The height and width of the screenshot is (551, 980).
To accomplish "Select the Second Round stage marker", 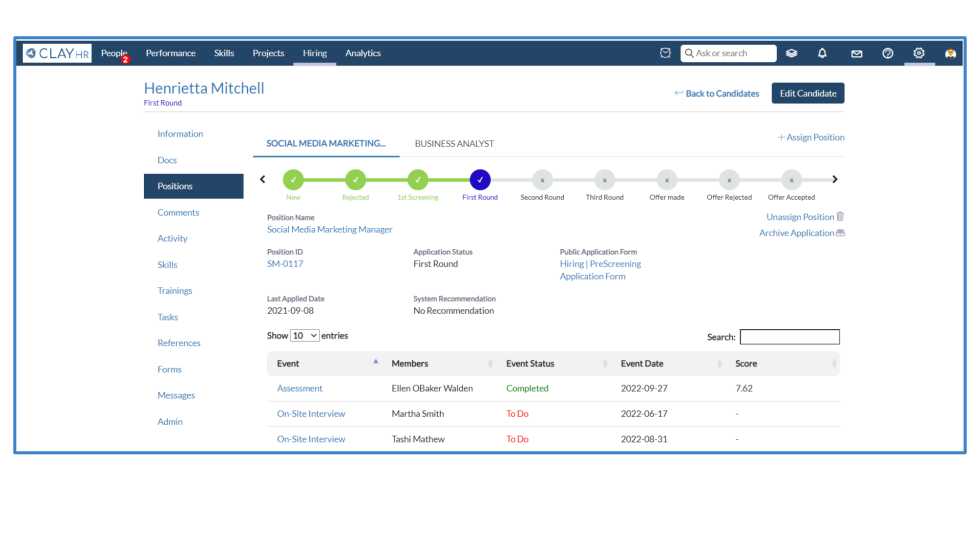I will pyautogui.click(x=542, y=180).
